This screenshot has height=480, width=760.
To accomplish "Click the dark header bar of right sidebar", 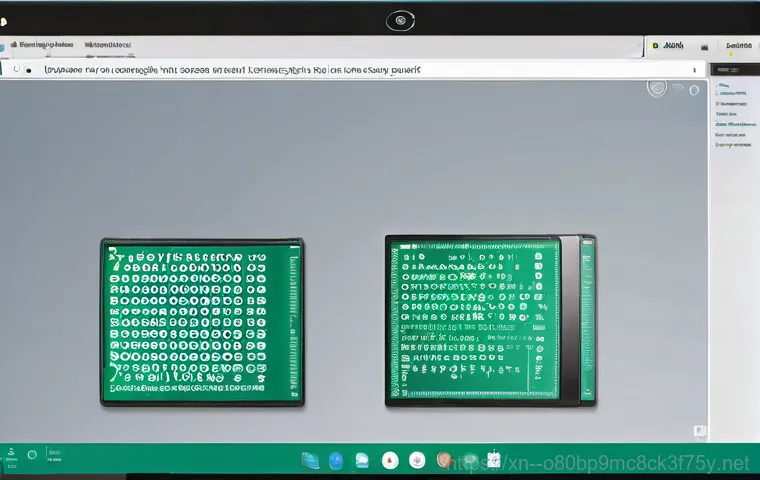I will tap(733, 70).
